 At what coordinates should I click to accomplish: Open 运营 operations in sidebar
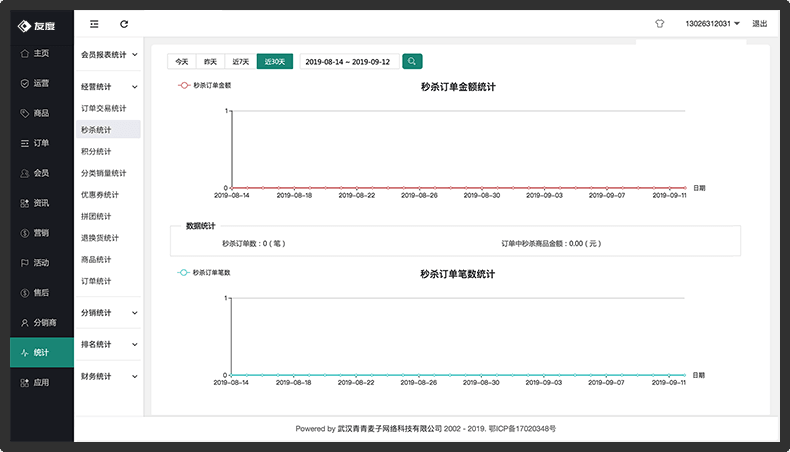[x=41, y=83]
